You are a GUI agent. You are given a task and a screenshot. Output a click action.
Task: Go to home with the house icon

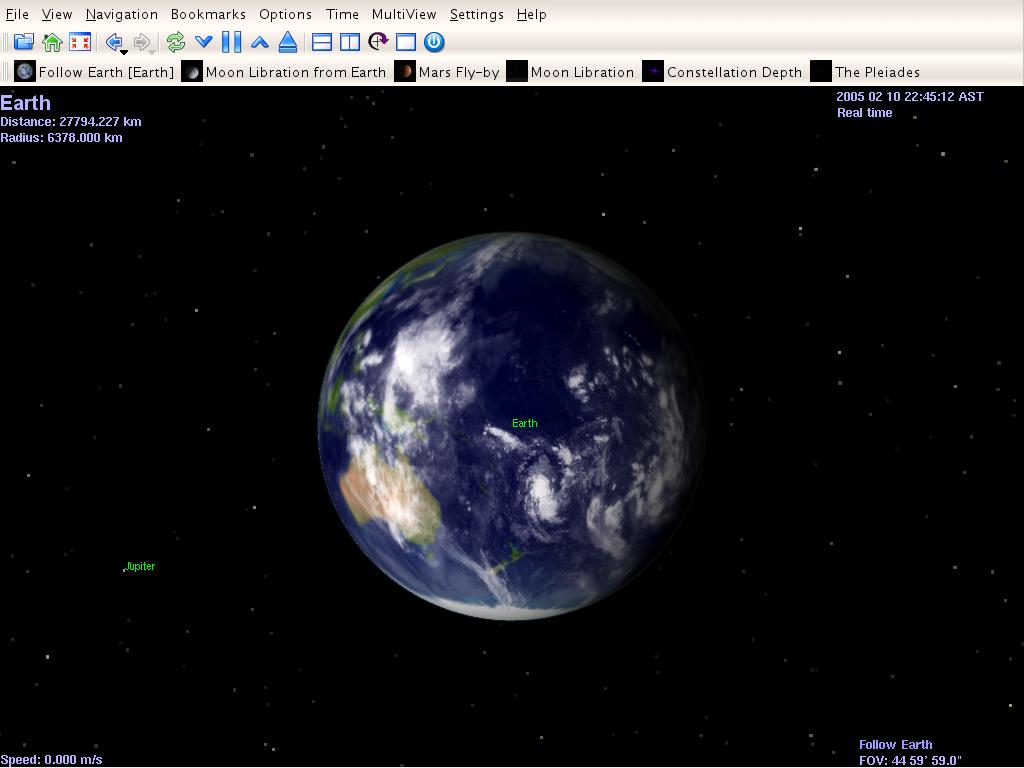click(52, 42)
